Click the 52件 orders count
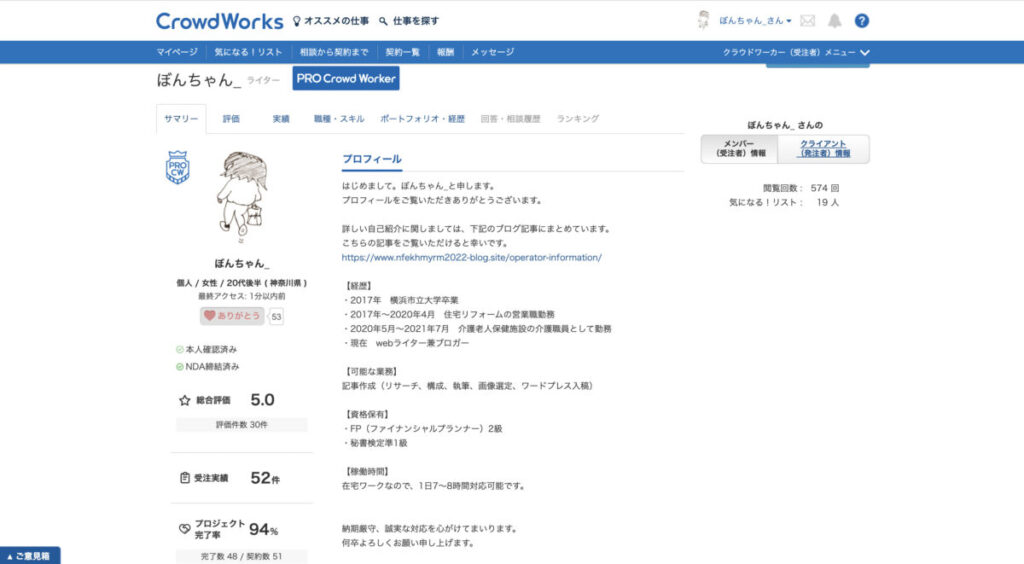 [x=265, y=478]
